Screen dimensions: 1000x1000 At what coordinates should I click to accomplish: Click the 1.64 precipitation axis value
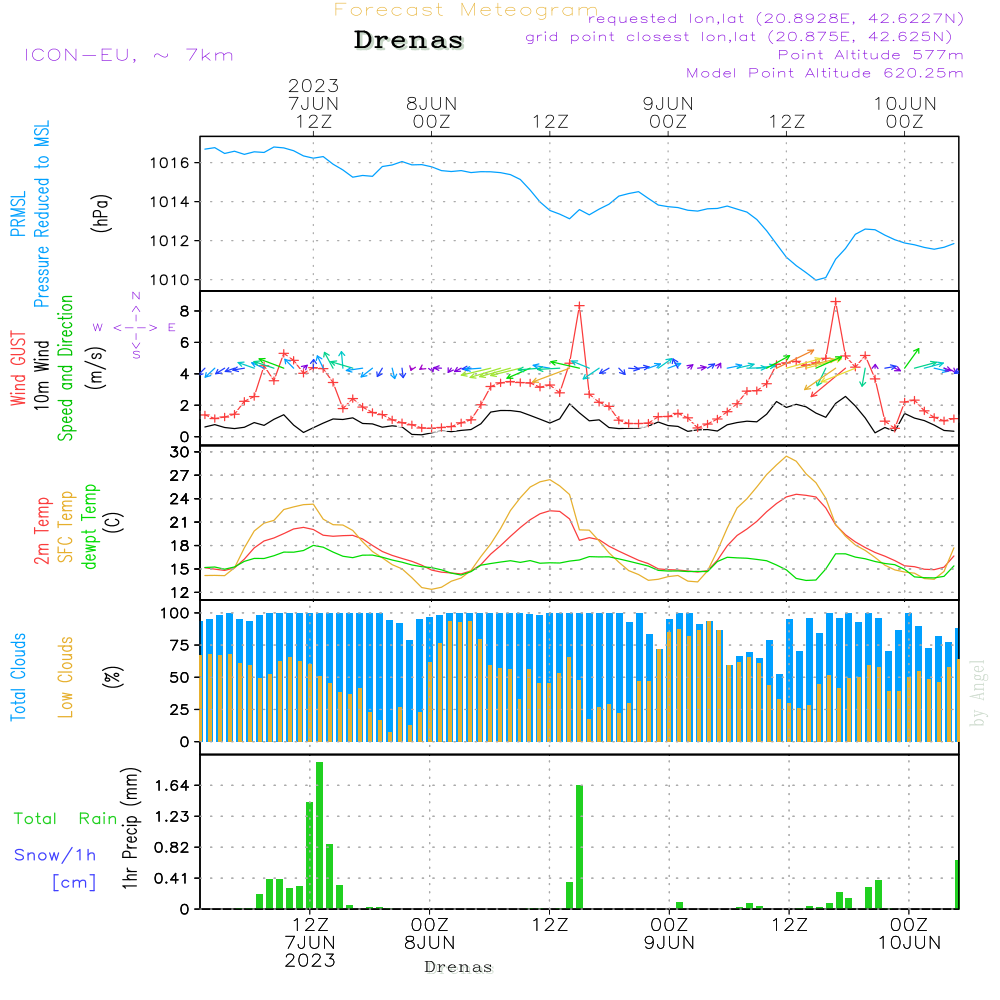coord(172,785)
